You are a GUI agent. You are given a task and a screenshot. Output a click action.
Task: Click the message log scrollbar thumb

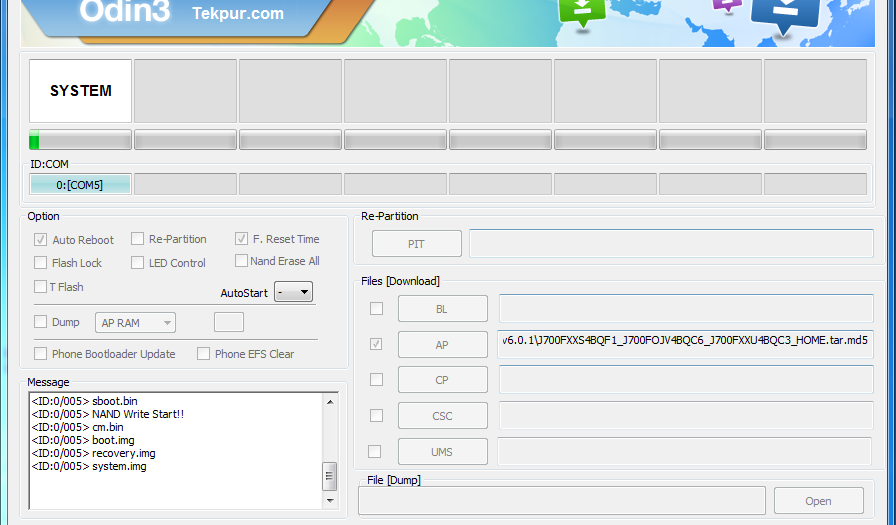(330, 476)
